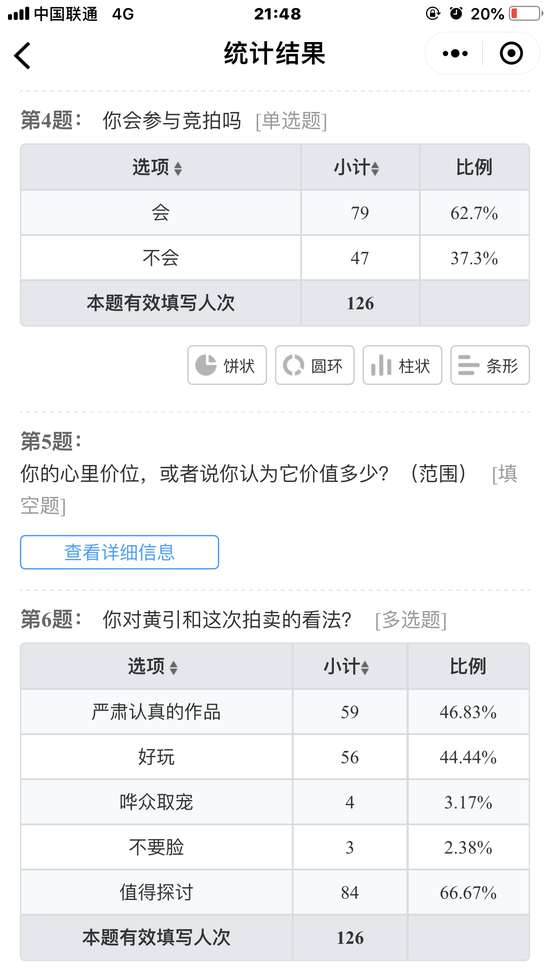Image resolution: width=550 pixels, height=977 pixels.
Task: Show question 4 results as horizontal bars (条形)
Action: point(490,365)
